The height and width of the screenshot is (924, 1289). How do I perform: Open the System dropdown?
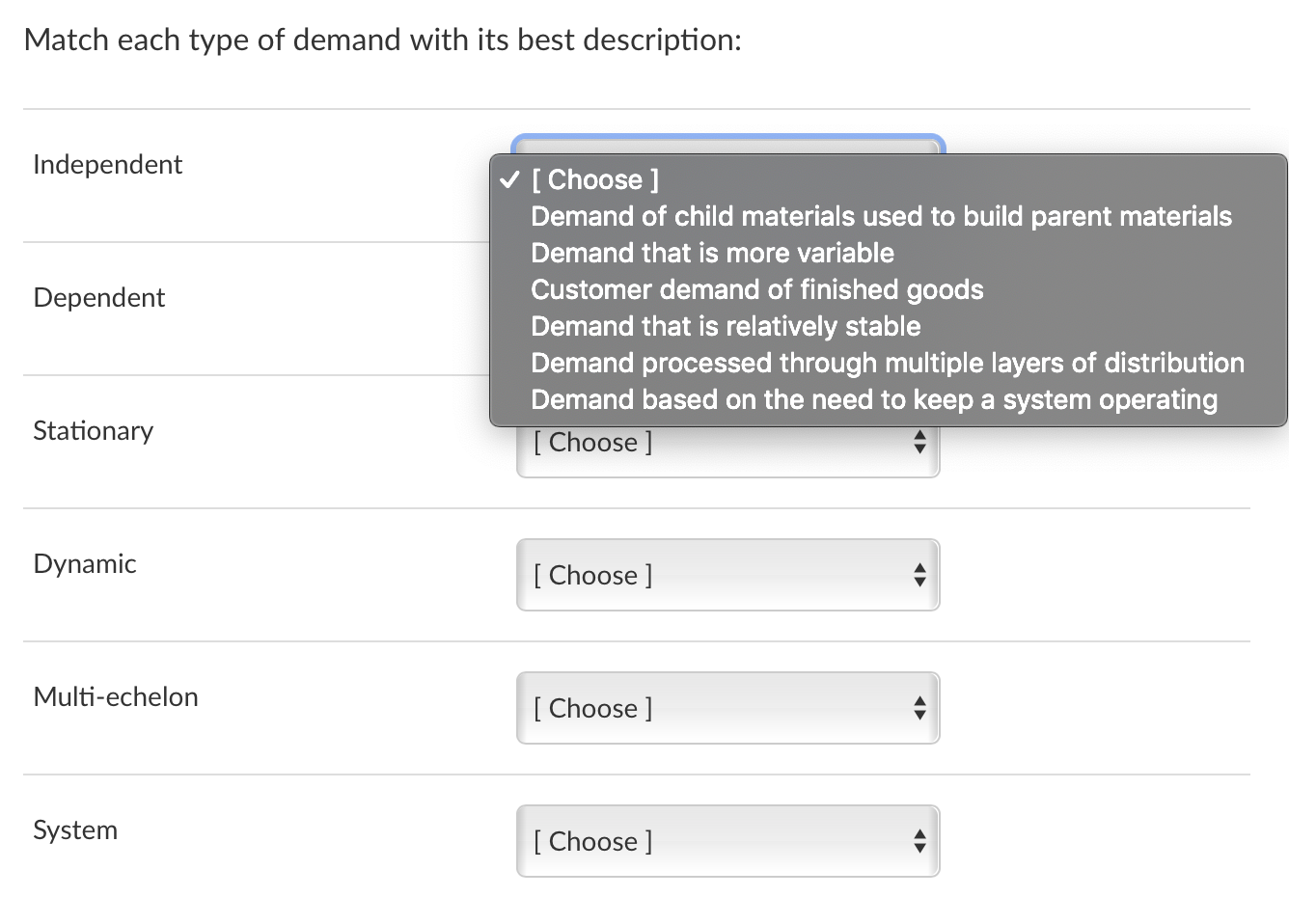coord(727,842)
